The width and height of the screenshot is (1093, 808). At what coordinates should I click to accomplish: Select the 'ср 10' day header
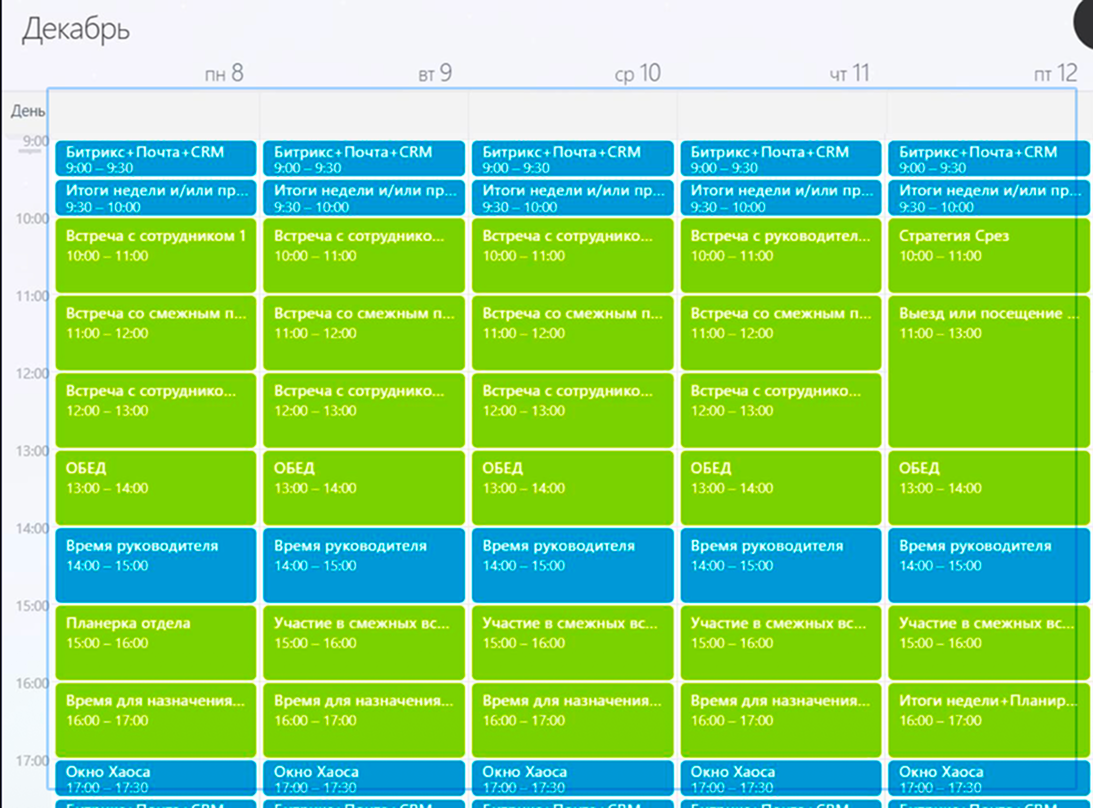[637, 73]
